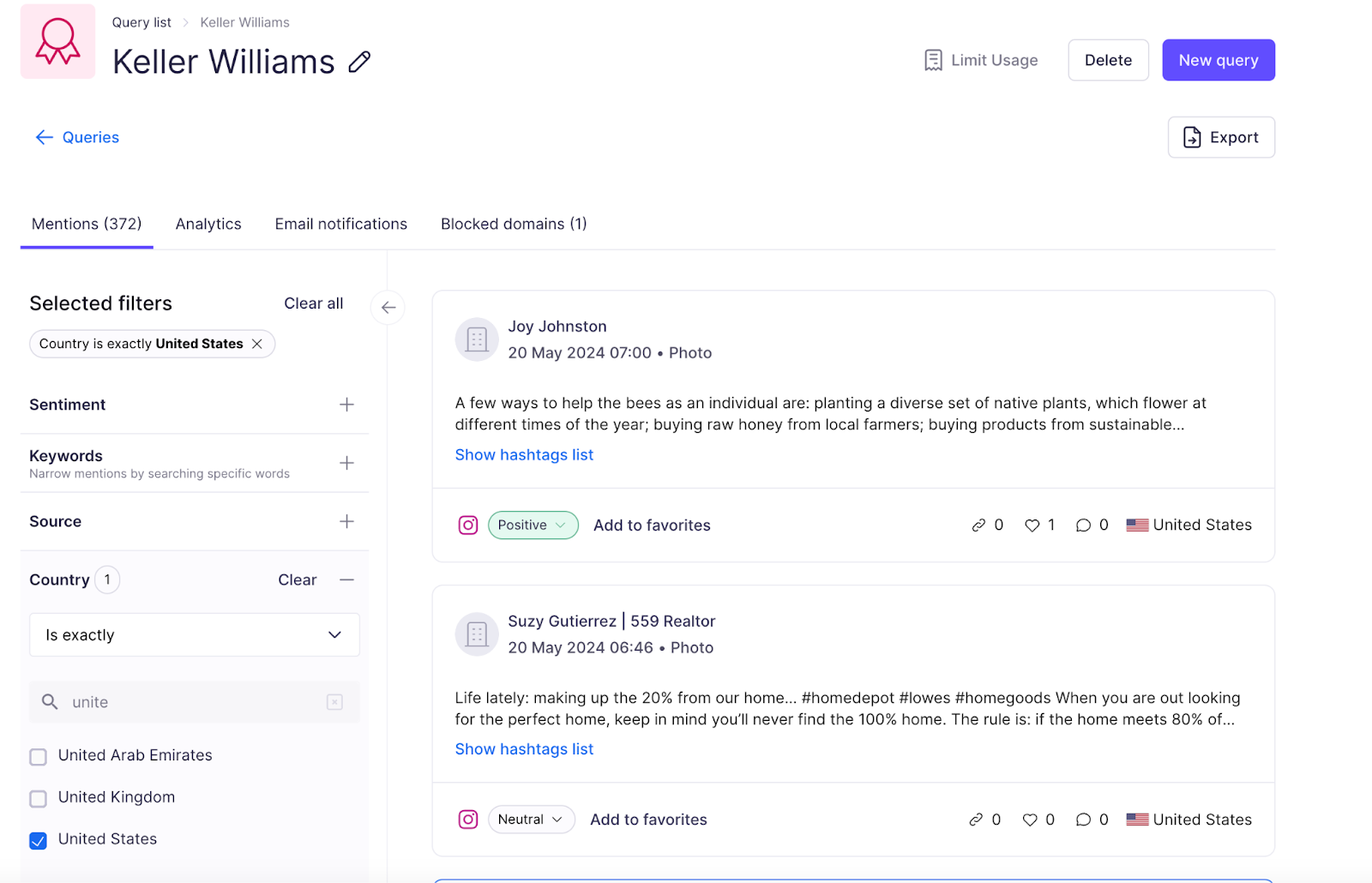Click the Country filter count badge
The width and height of the screenshot is (1372, 883).
click(107, 580)
